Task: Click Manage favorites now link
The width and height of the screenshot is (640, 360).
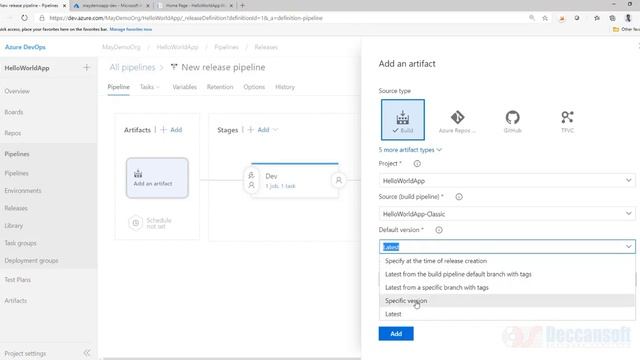Action: coord(131,29)
